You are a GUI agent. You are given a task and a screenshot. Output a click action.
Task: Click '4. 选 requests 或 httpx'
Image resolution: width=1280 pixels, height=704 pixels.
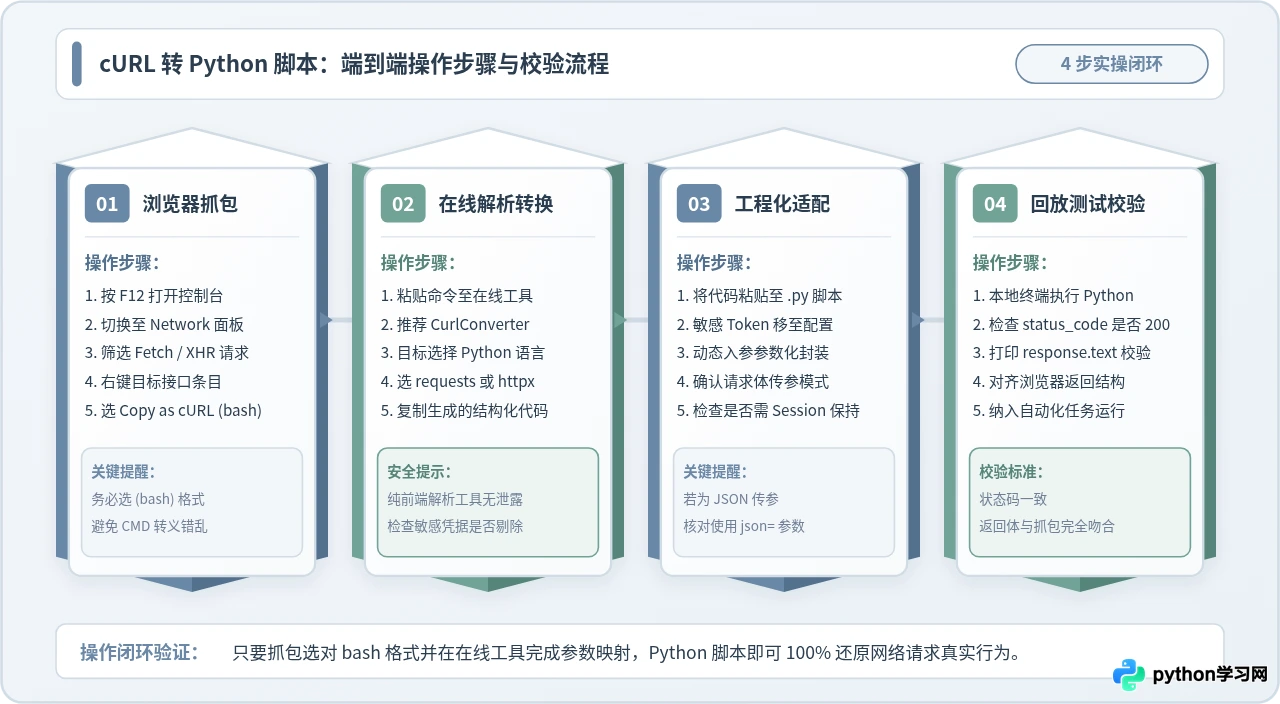458,382
